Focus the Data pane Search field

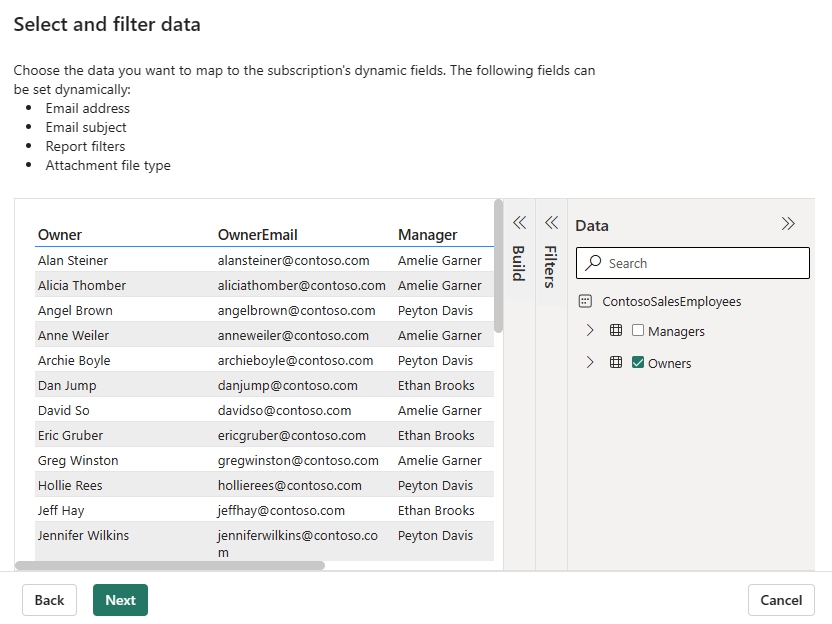point(692,263)
